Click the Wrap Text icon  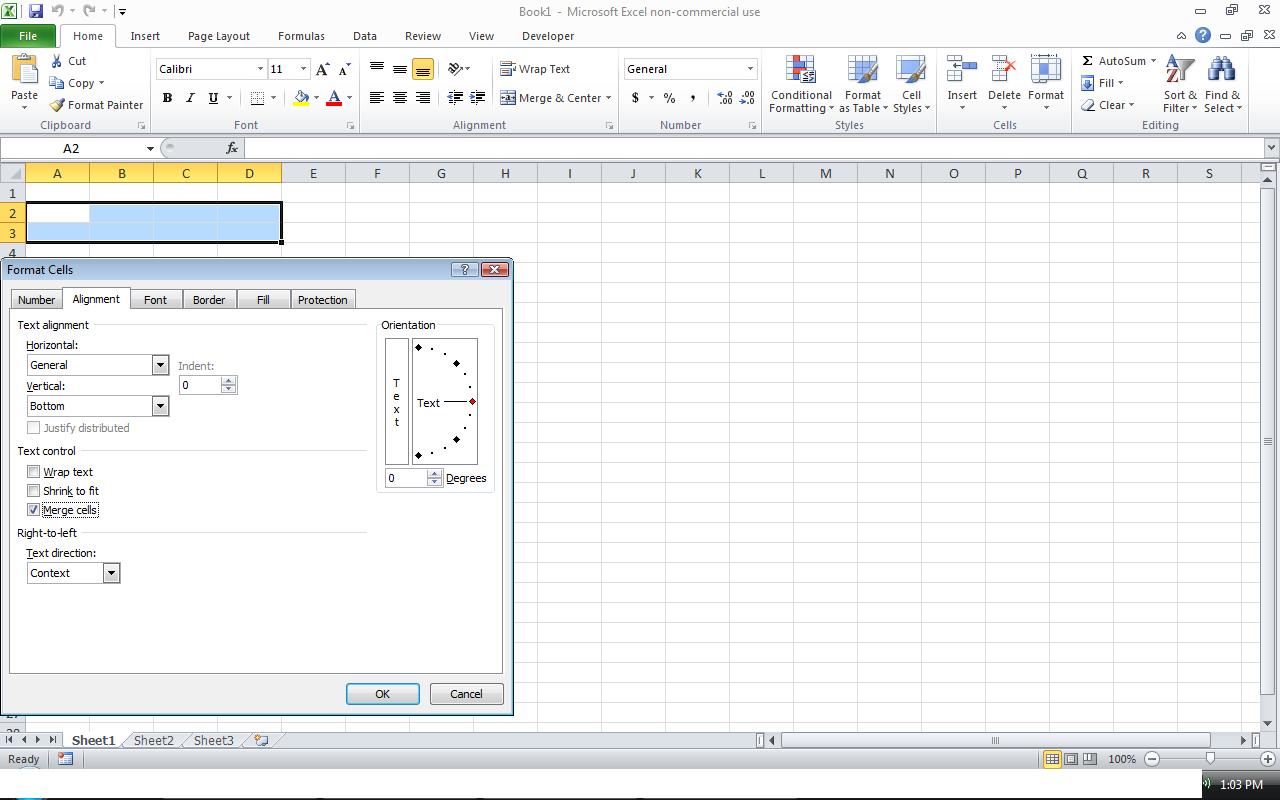click(536, 68)
